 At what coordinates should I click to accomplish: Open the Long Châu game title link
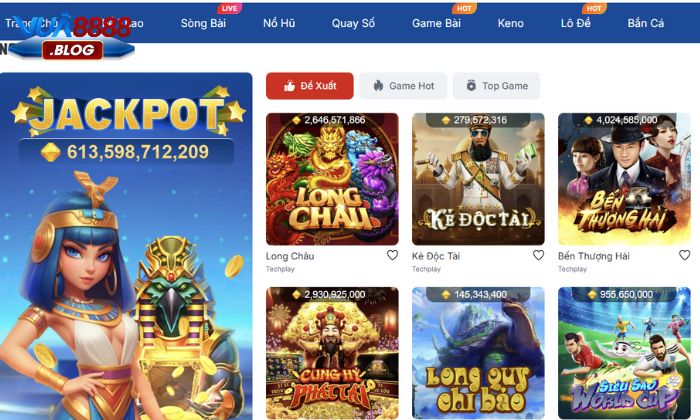point(290,256)
